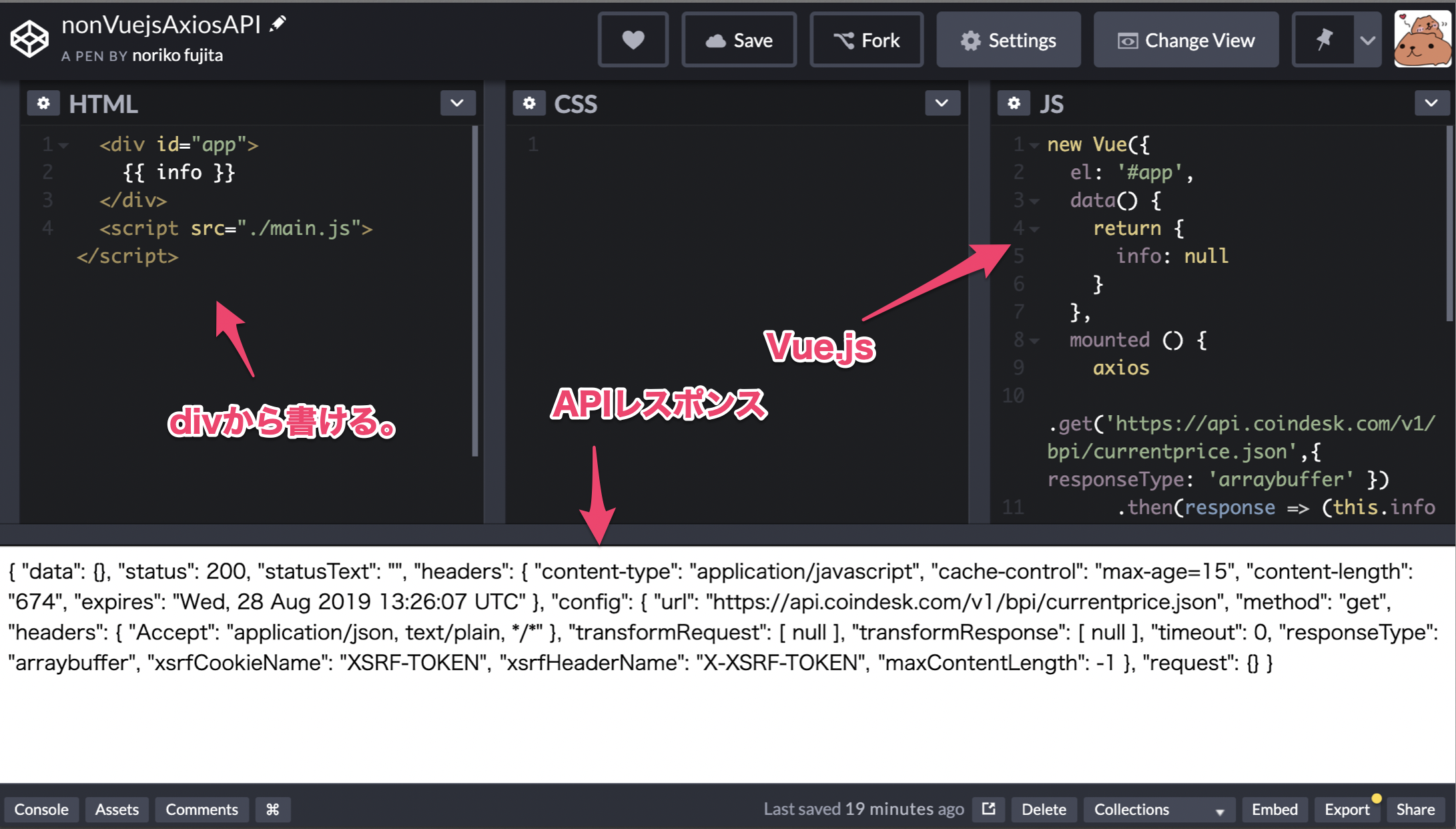The height and width of the screenshot is (829, 1456).
Task: Click the el: '#app' line in JS
Action: tap(1132, 172)
